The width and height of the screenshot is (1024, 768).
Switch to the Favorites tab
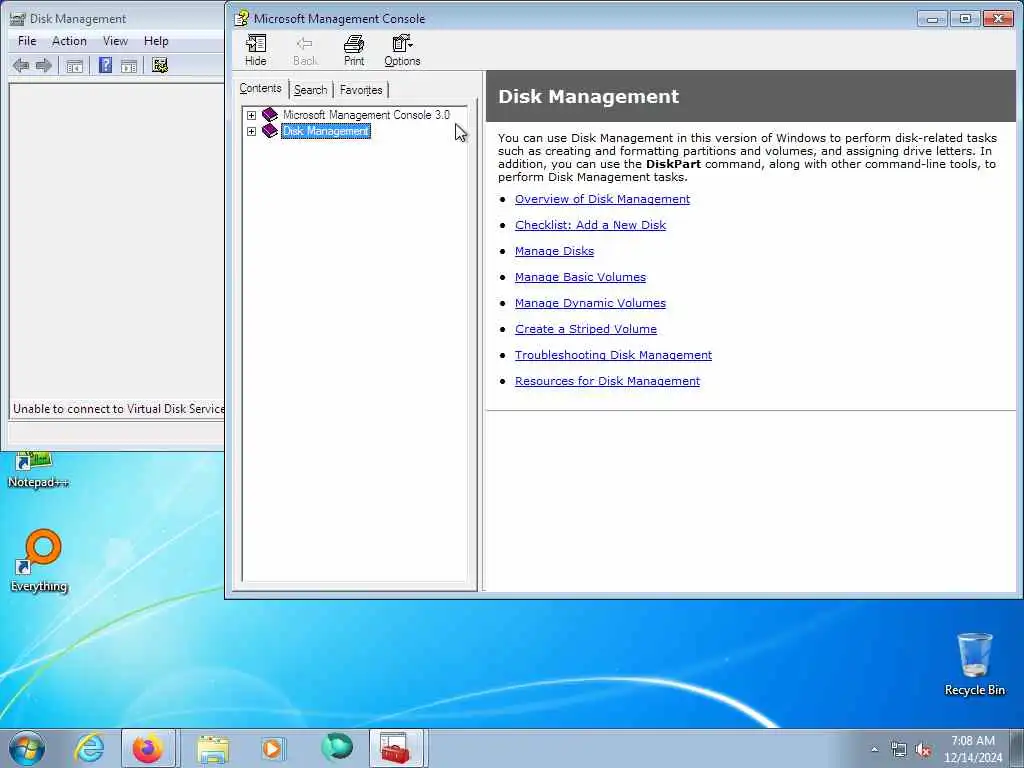[361, 89]
